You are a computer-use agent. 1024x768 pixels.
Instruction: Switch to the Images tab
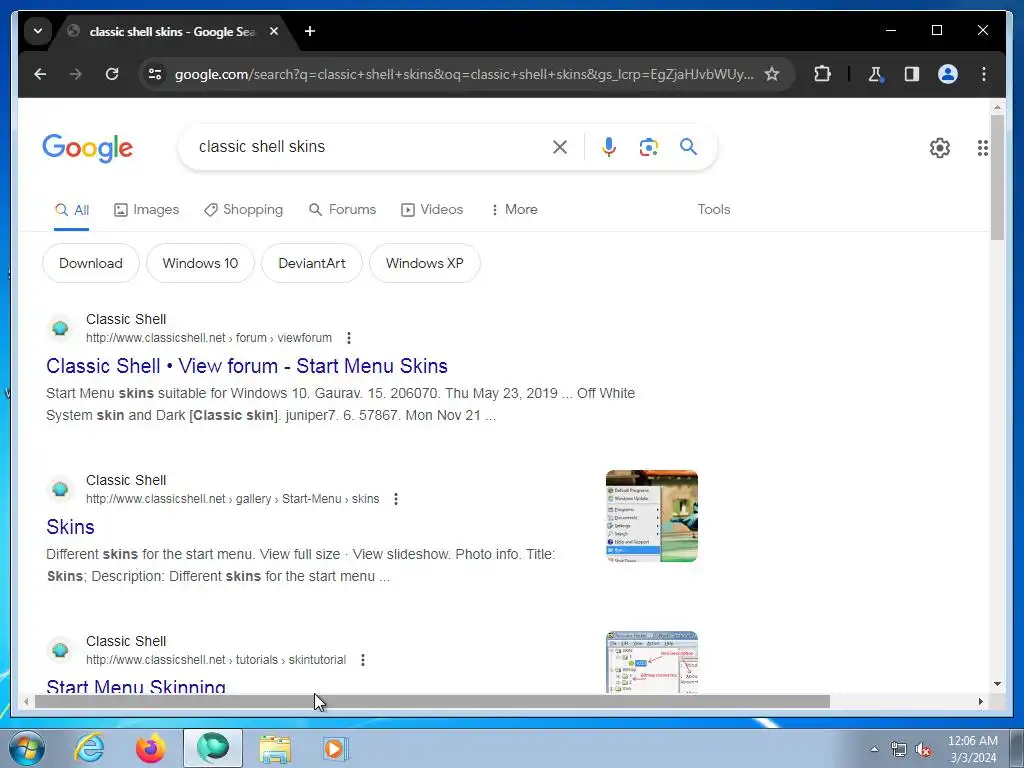point(146,210)
